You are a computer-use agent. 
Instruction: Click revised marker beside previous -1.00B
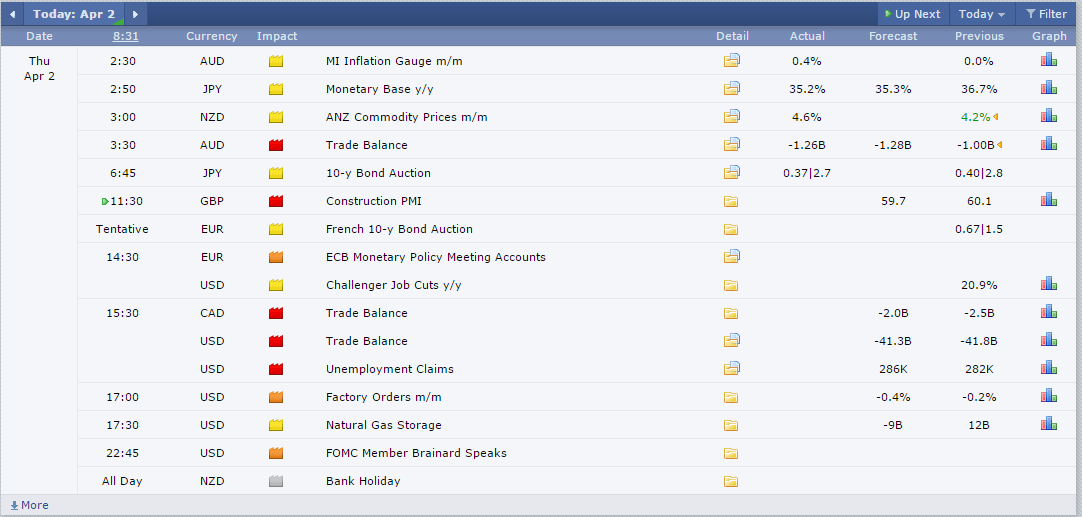pos(999,145)
